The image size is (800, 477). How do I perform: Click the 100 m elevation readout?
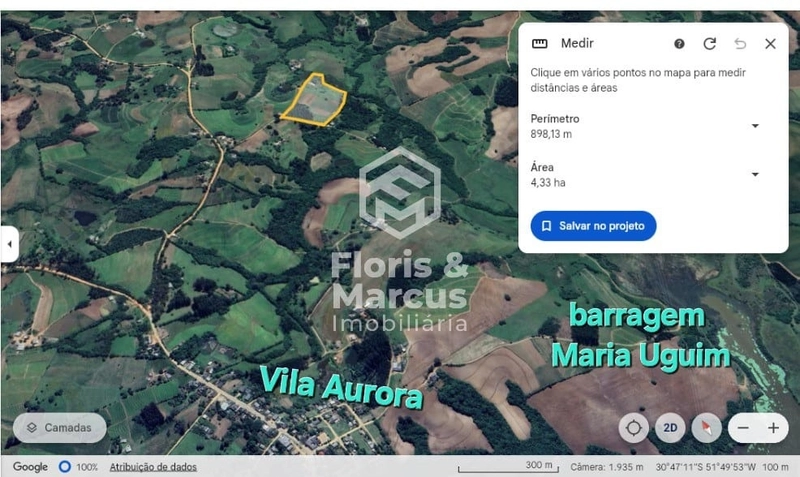pos(775,467)
